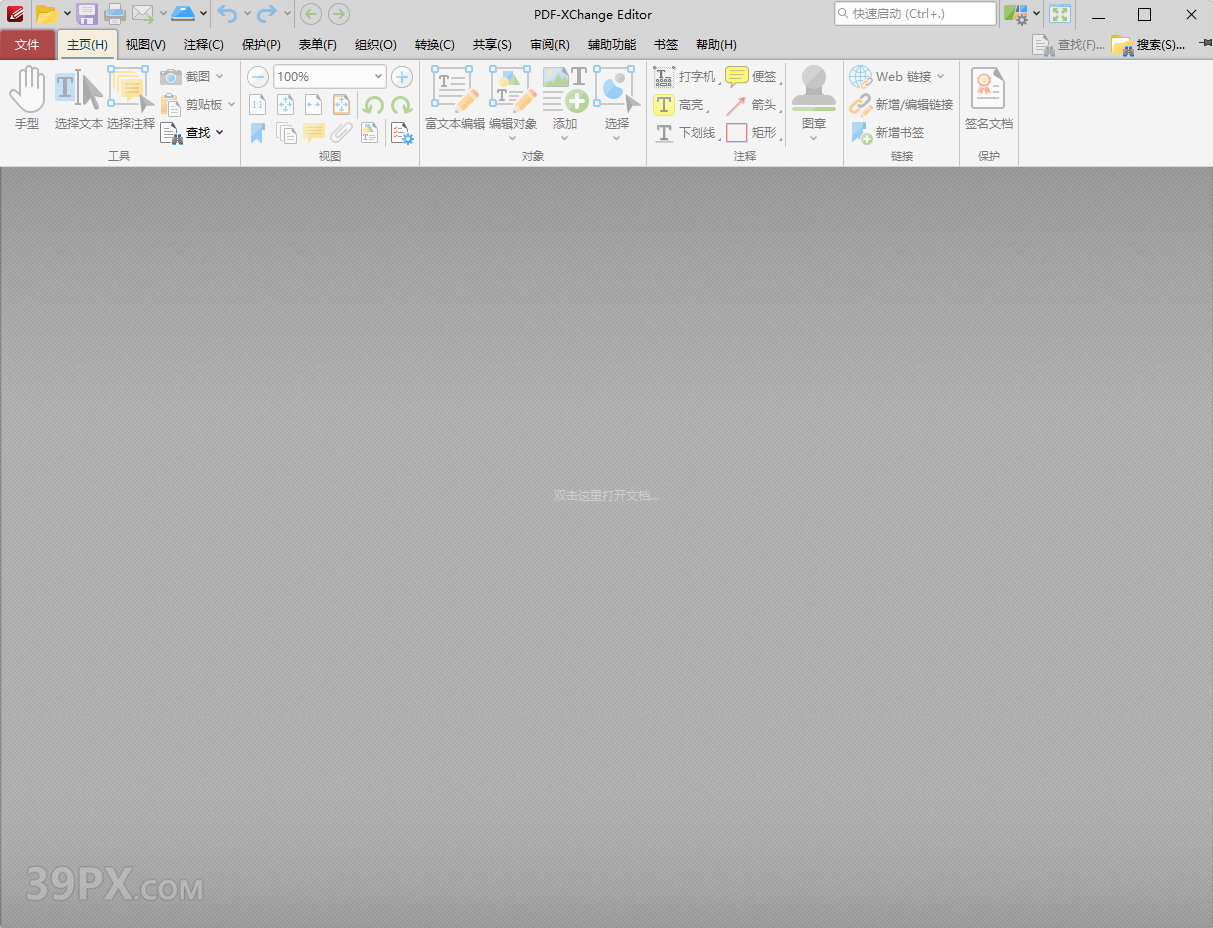The height and width of the screenshot is (928, 1213).
Task: Focus the Quick Launch (快速启动) search field
Action: 915,14
